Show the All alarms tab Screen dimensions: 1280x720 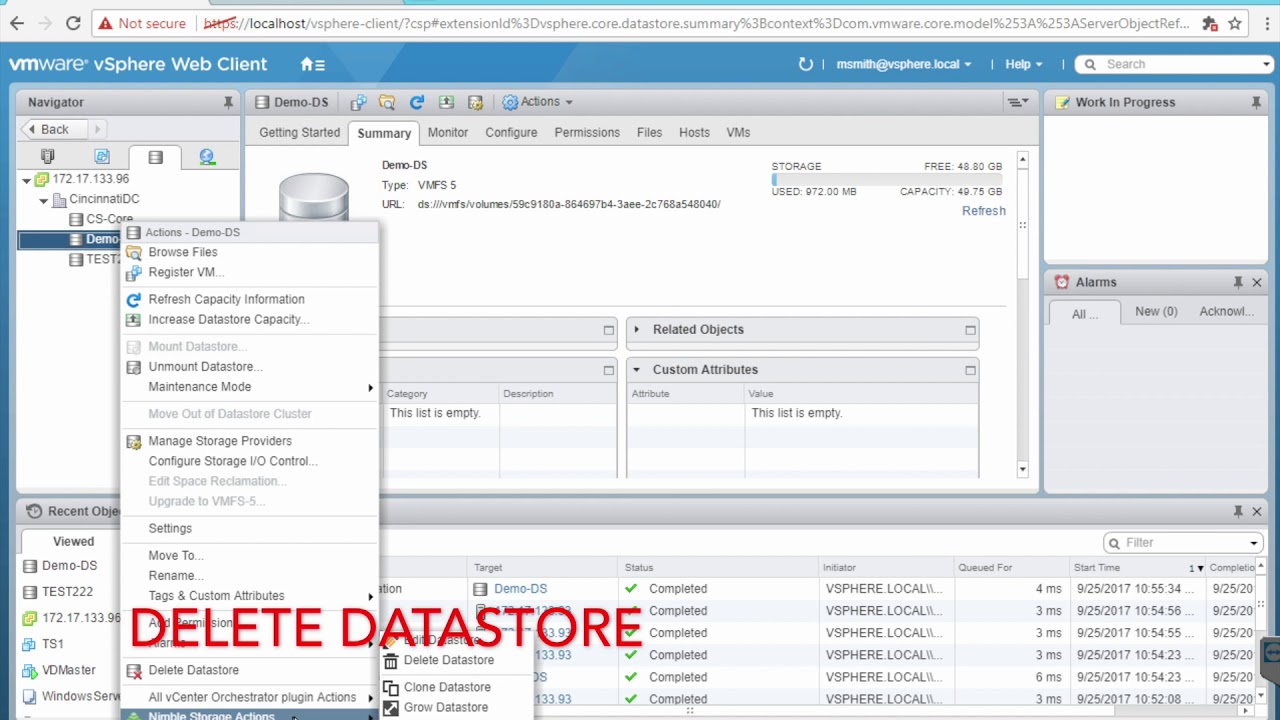point(1085,313)
